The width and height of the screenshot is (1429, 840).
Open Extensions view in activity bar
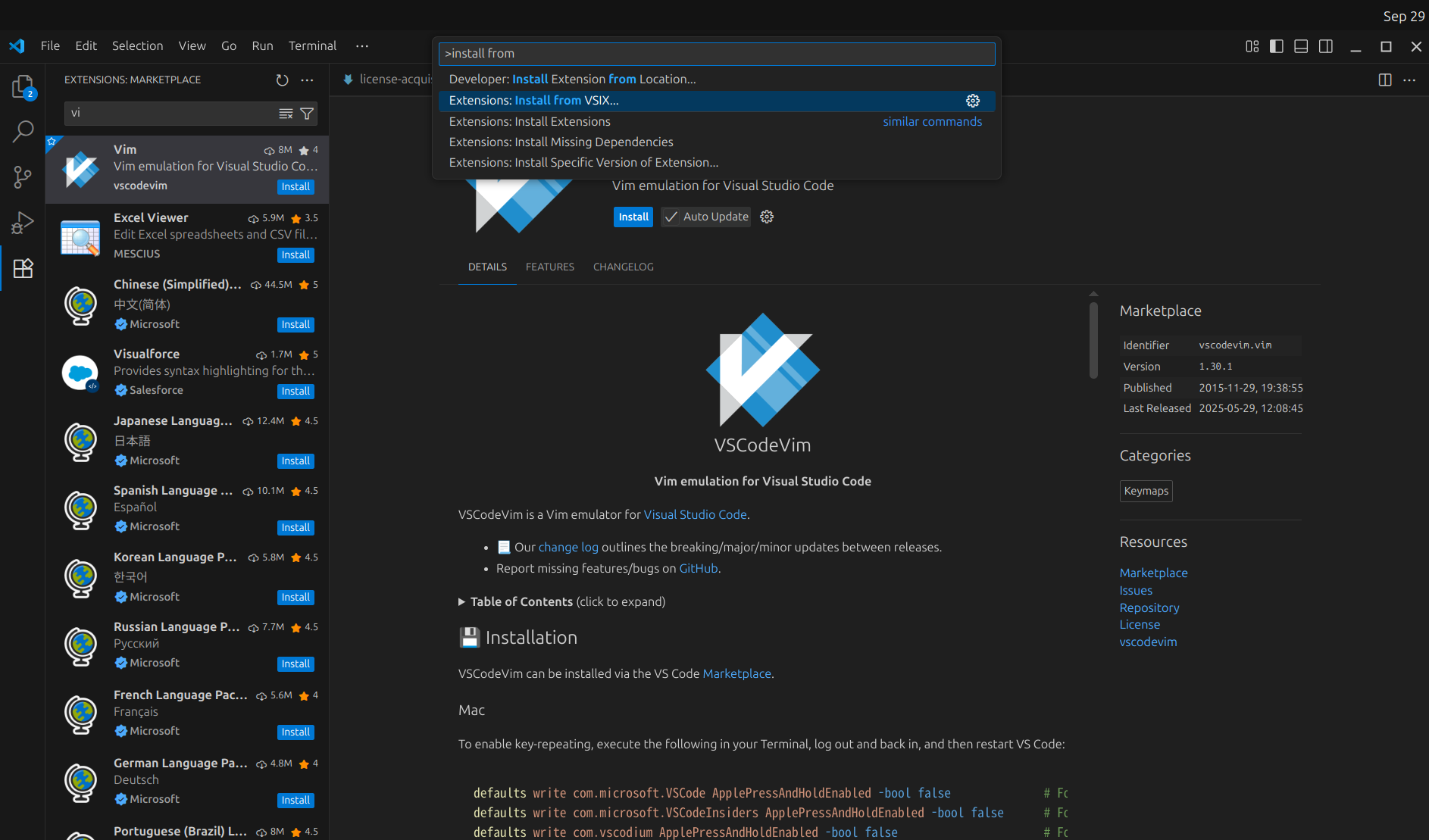(23, 268)
